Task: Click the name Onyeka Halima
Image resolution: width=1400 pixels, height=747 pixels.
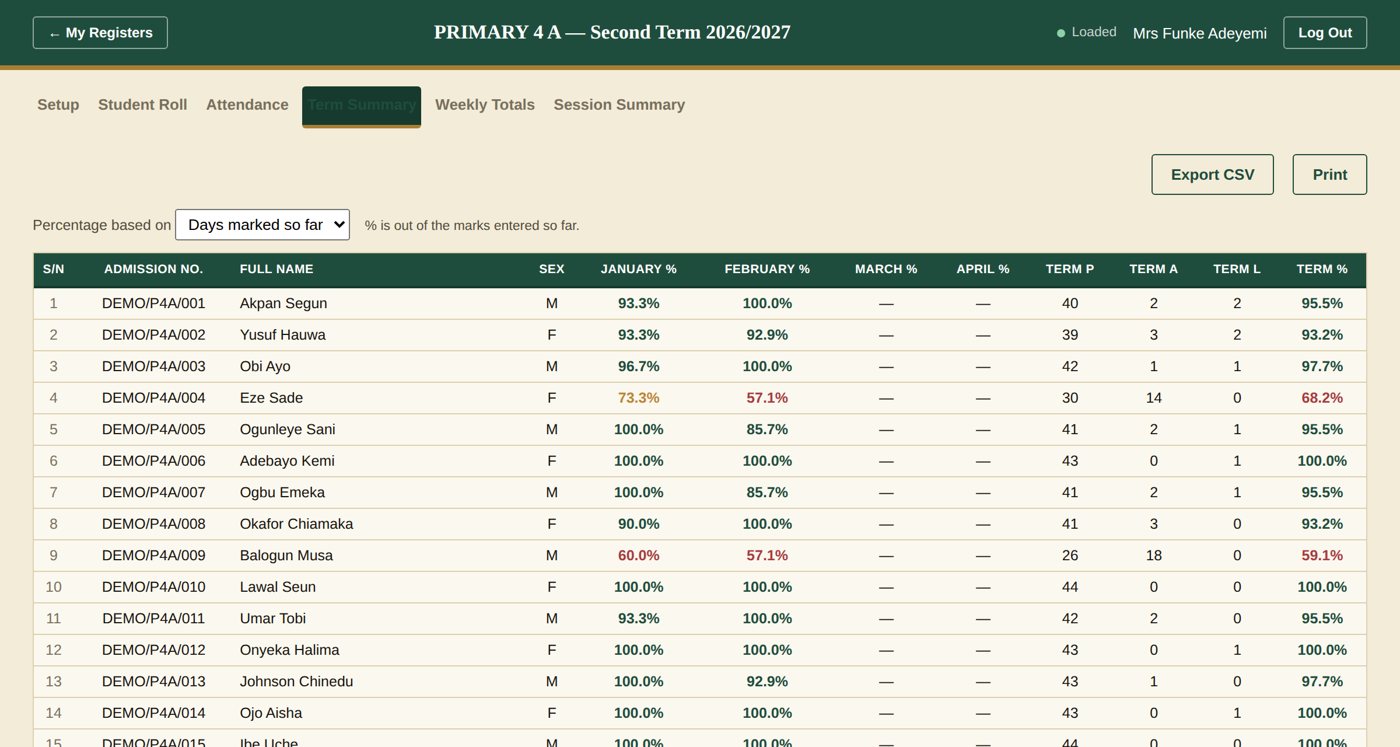Action: coord(289,650)
